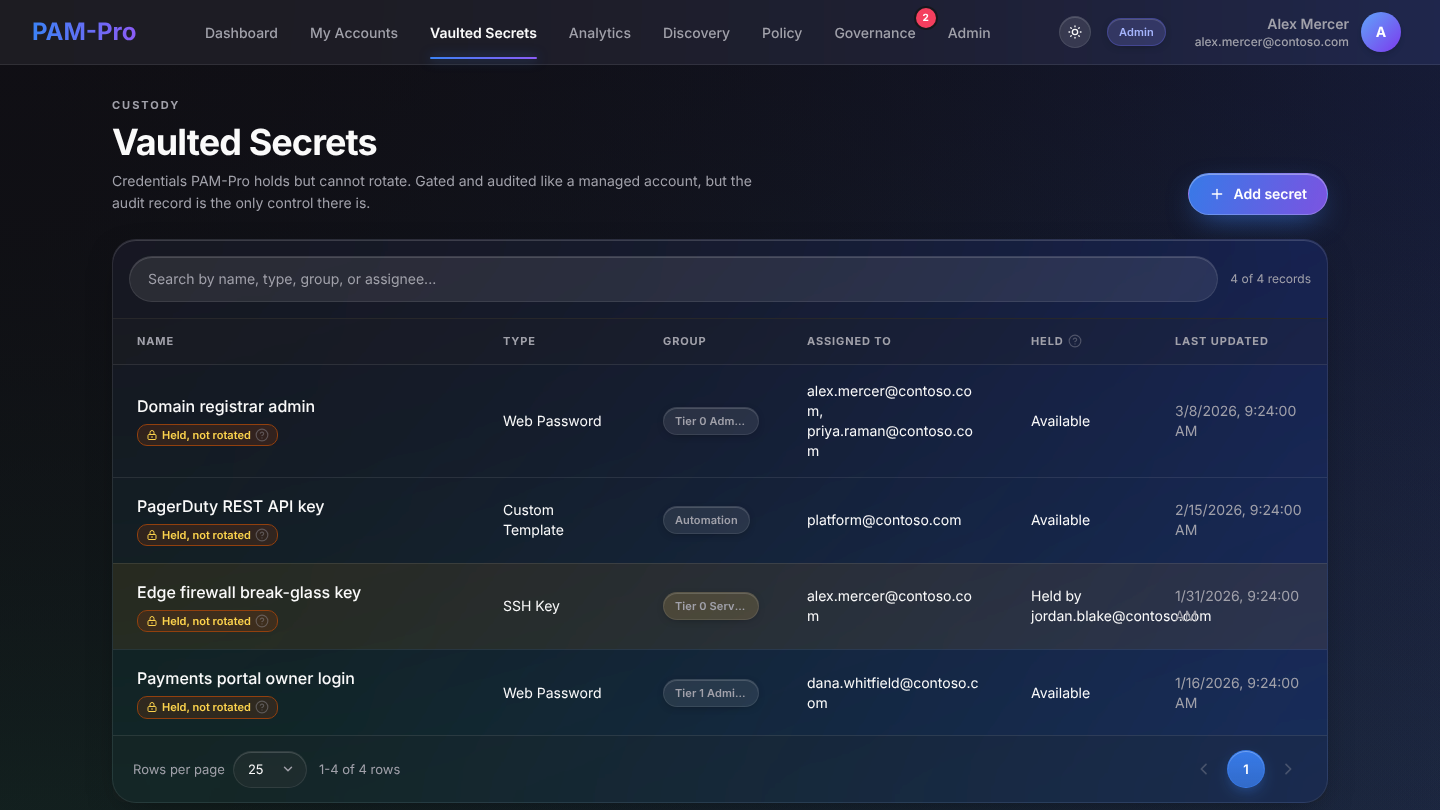Open Domain registrar admin secret
Viewport: 1440px width, 810px height.
click(x=226, y=406)
